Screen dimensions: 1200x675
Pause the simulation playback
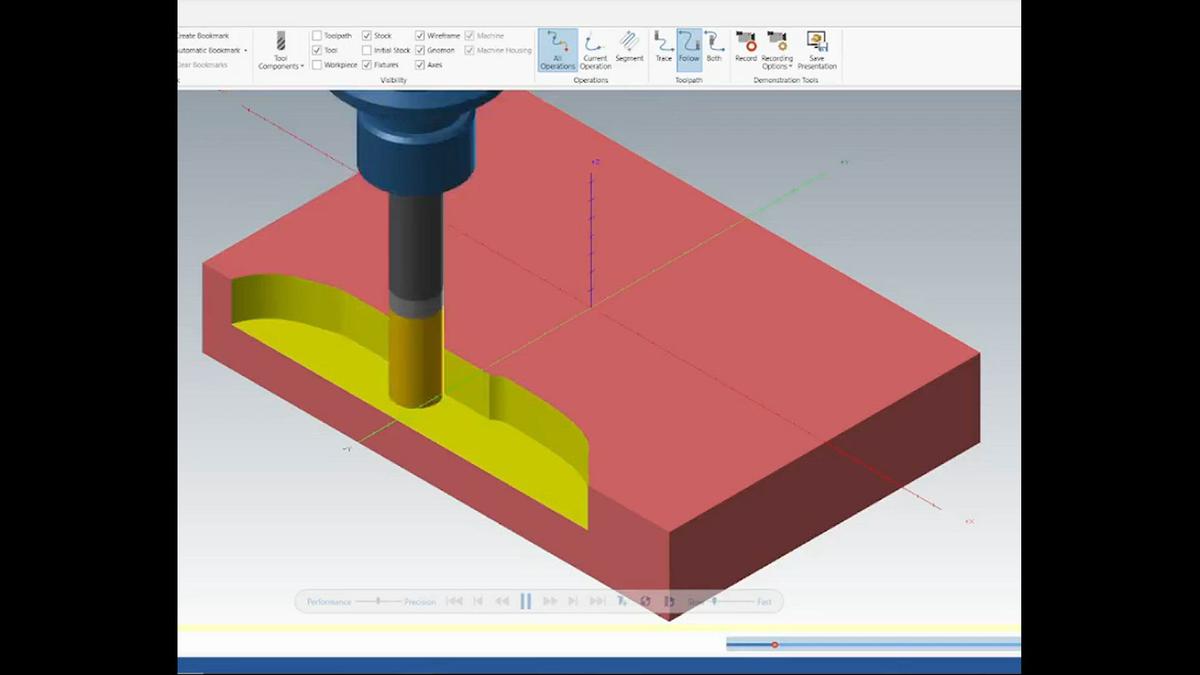point(525,601)
